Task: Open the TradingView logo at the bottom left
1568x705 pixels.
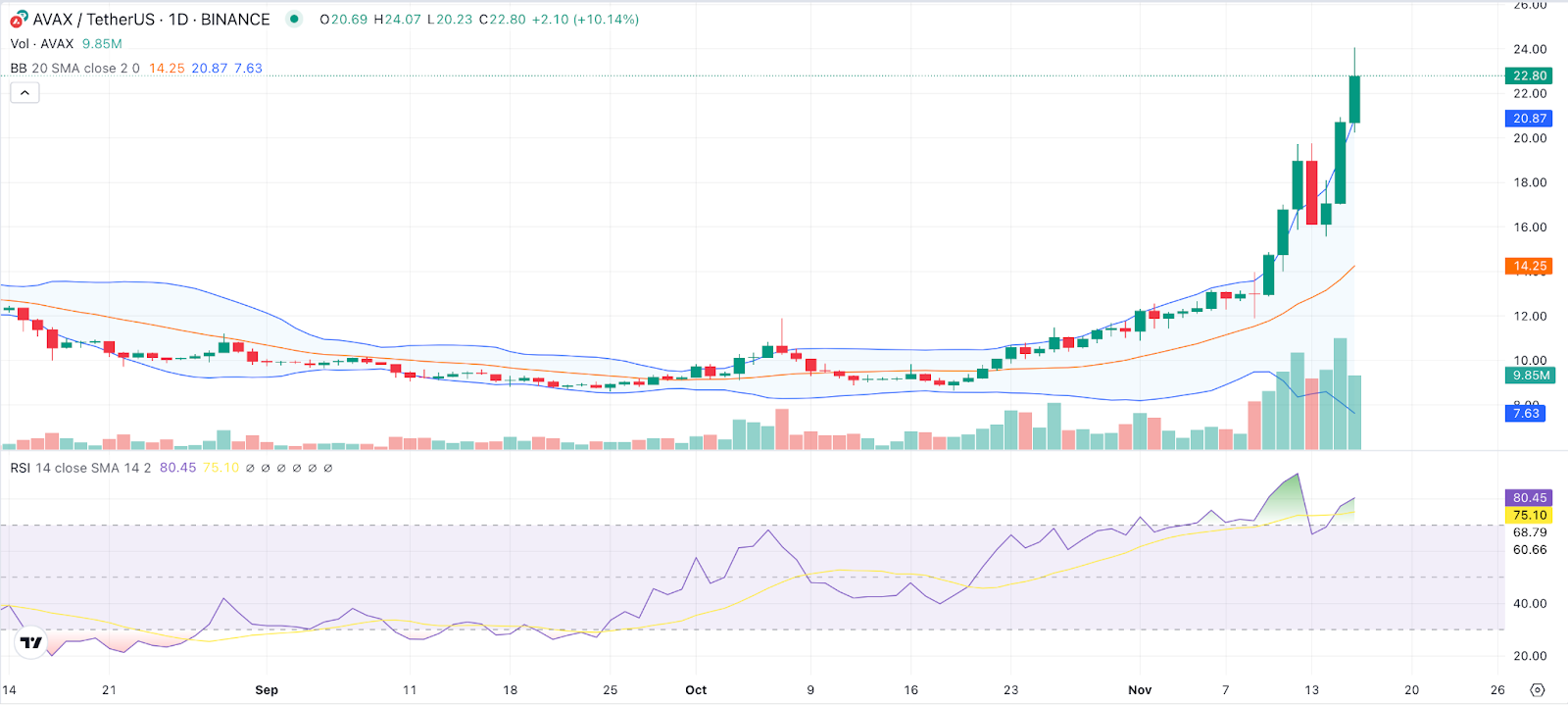Action: 31,642
